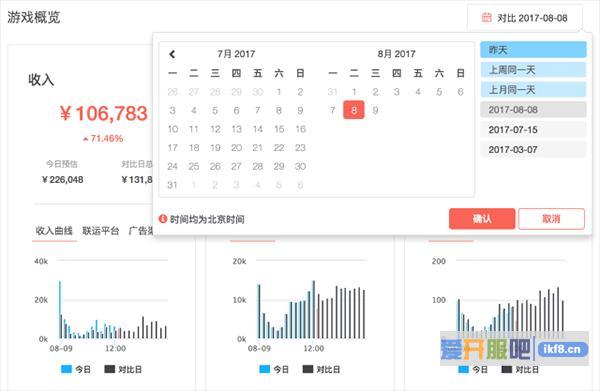Click the 71.46% growth indicator
The width and height of the screenshot is (600, 391).
pyautogui.click(x=103, y=138)
